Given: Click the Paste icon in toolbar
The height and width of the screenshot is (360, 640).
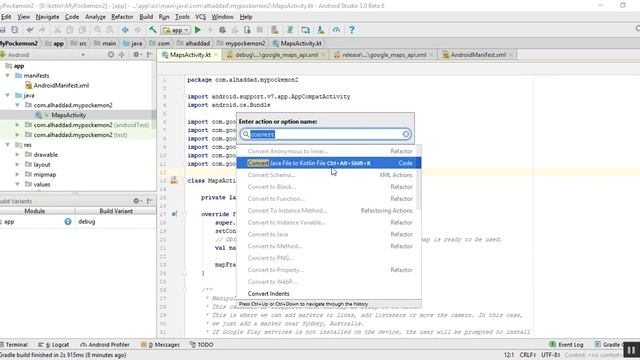Looking at the screenshot, I should pos(82,30).
